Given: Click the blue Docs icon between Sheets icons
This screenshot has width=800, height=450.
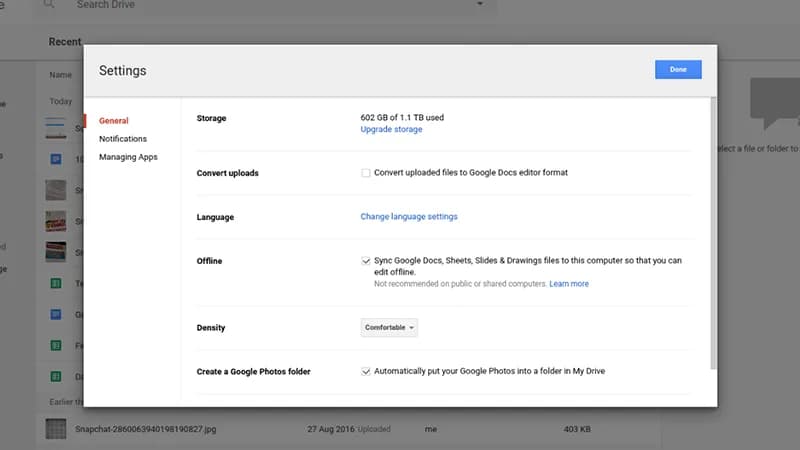Looking at the screenshot, I should click(x=56, y=315).
